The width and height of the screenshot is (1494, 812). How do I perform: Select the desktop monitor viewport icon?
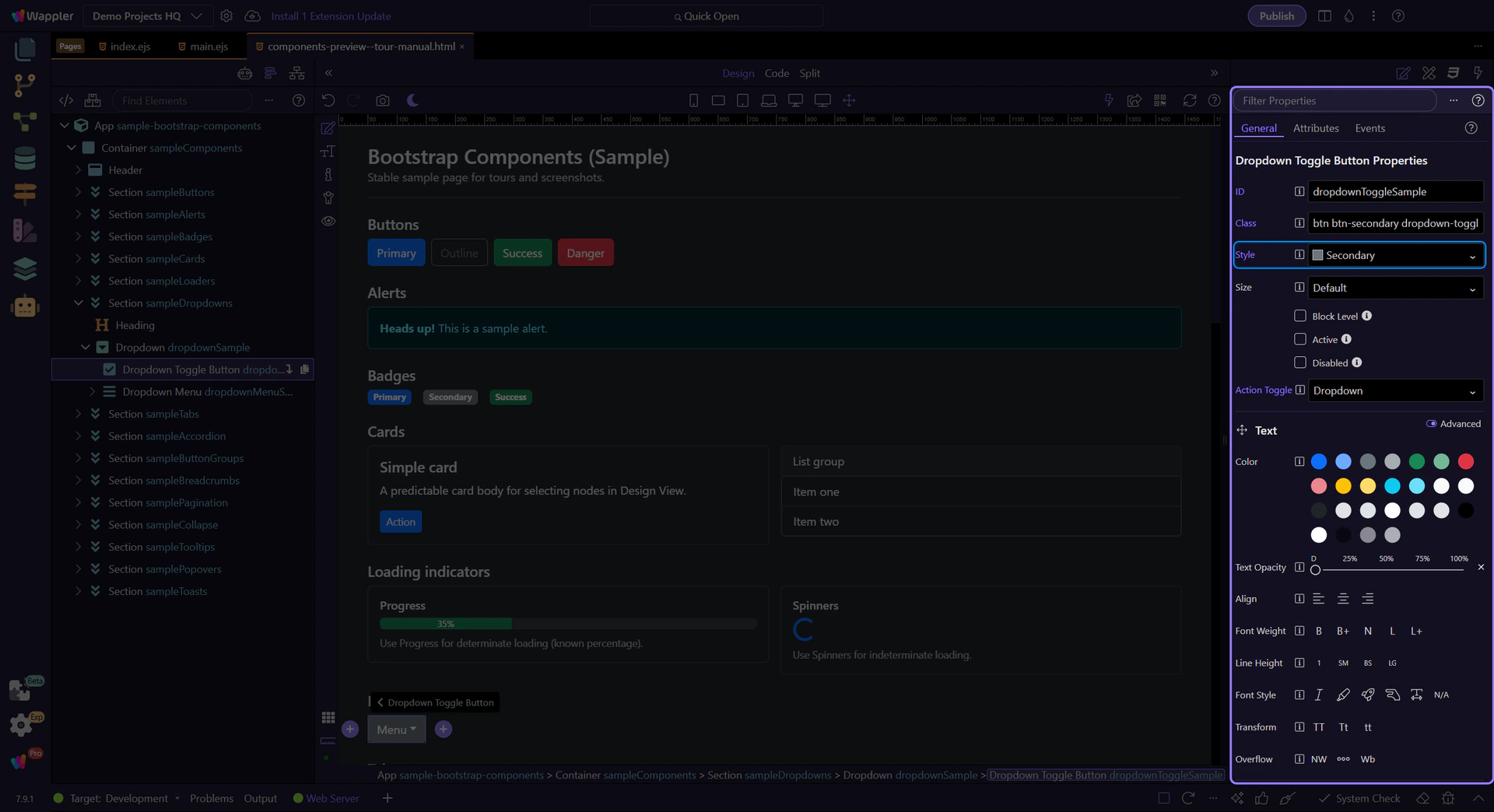click(795, 100)
